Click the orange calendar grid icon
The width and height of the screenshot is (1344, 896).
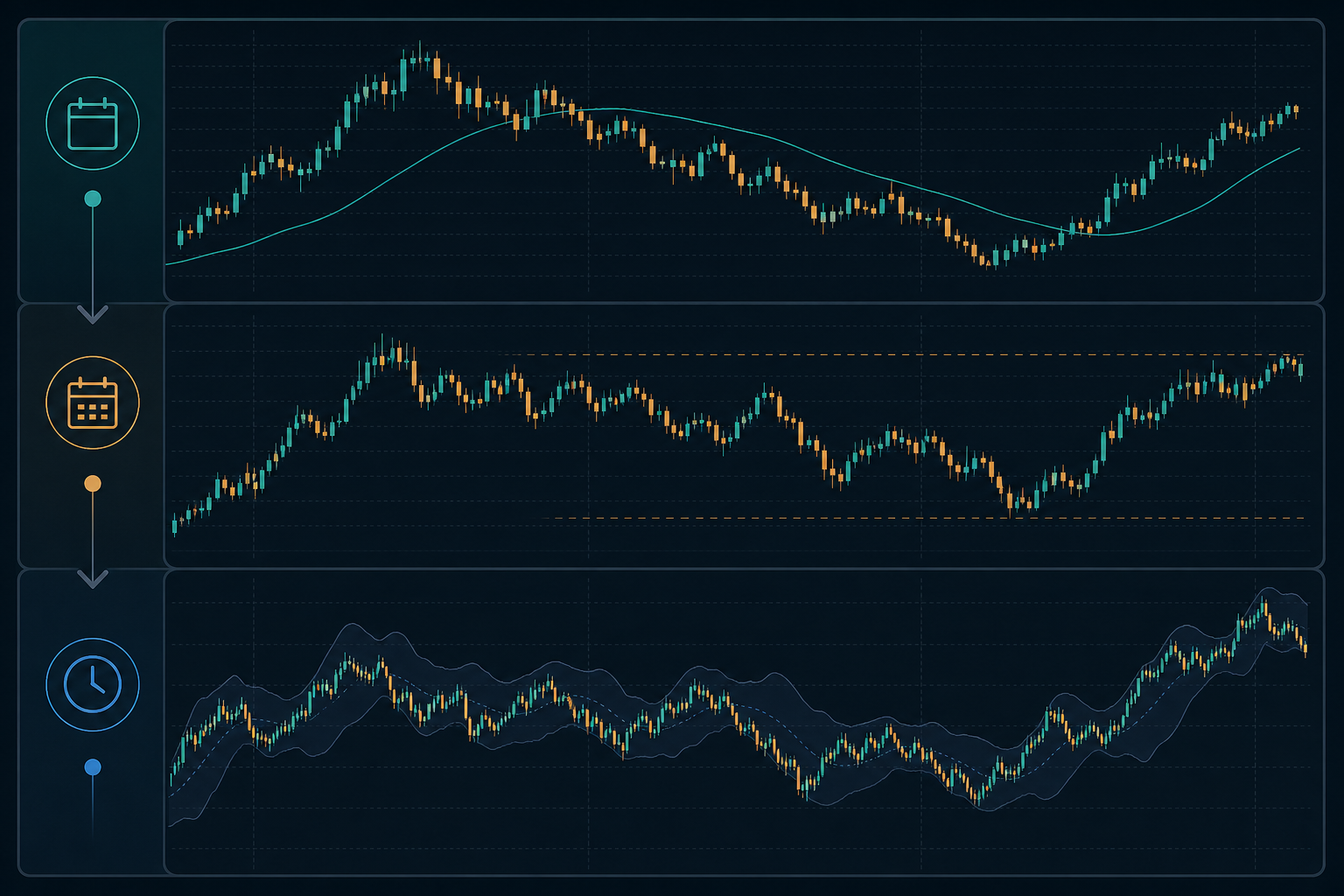click(x=93, y=402)
